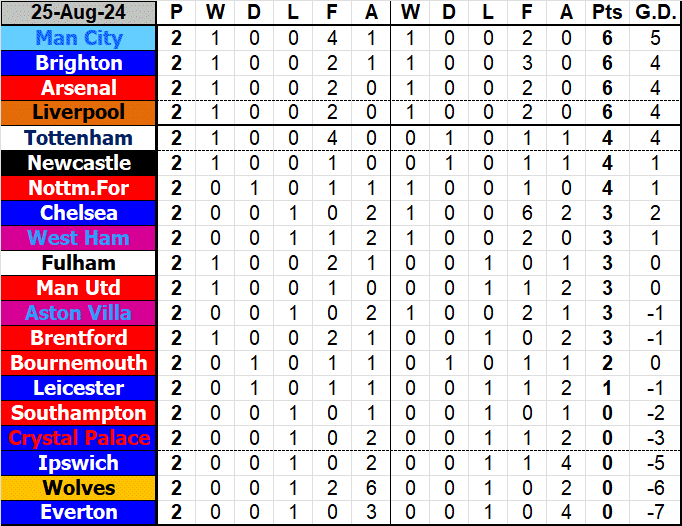
Task: Select the Fulham row label
Action: [x=79, y=263]
